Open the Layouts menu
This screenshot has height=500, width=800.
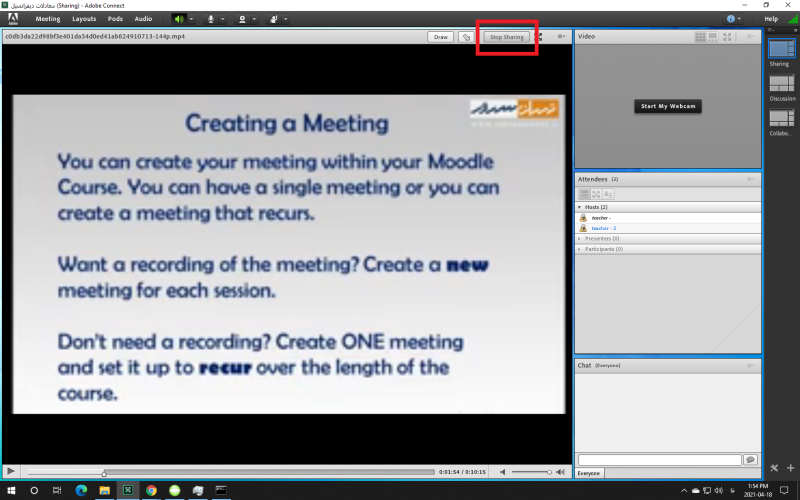(x=84, y=18)
